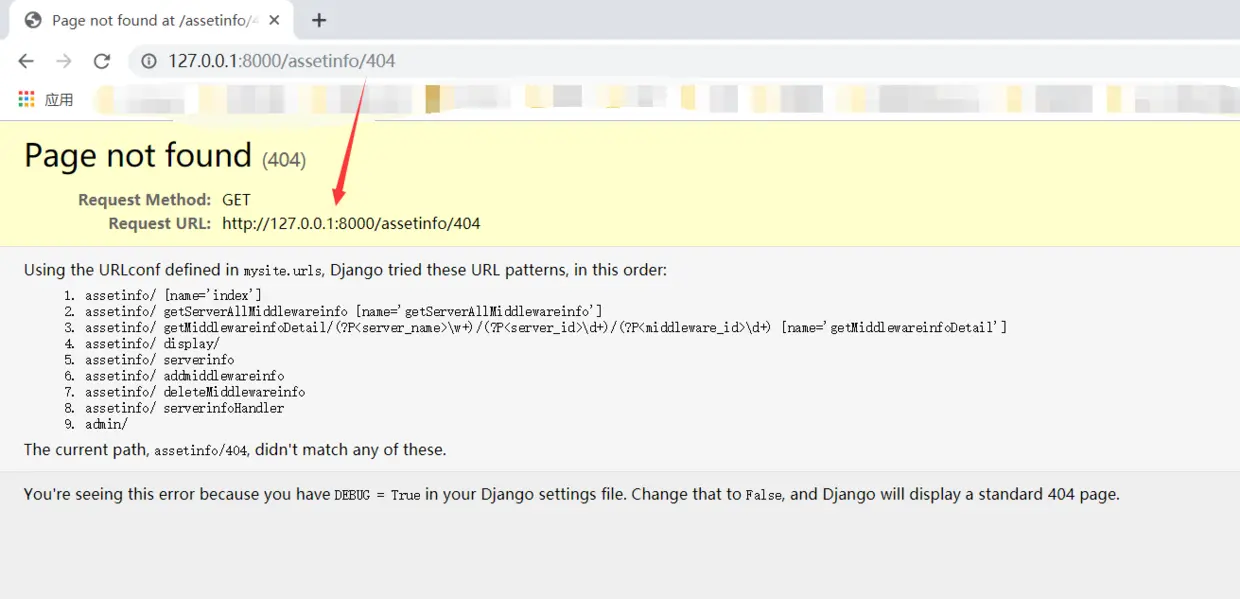Click the request URL value http://127.0.0.1:8000/assetinfo/404
This screenshot has width=1240, height=599.
point(351,224)
